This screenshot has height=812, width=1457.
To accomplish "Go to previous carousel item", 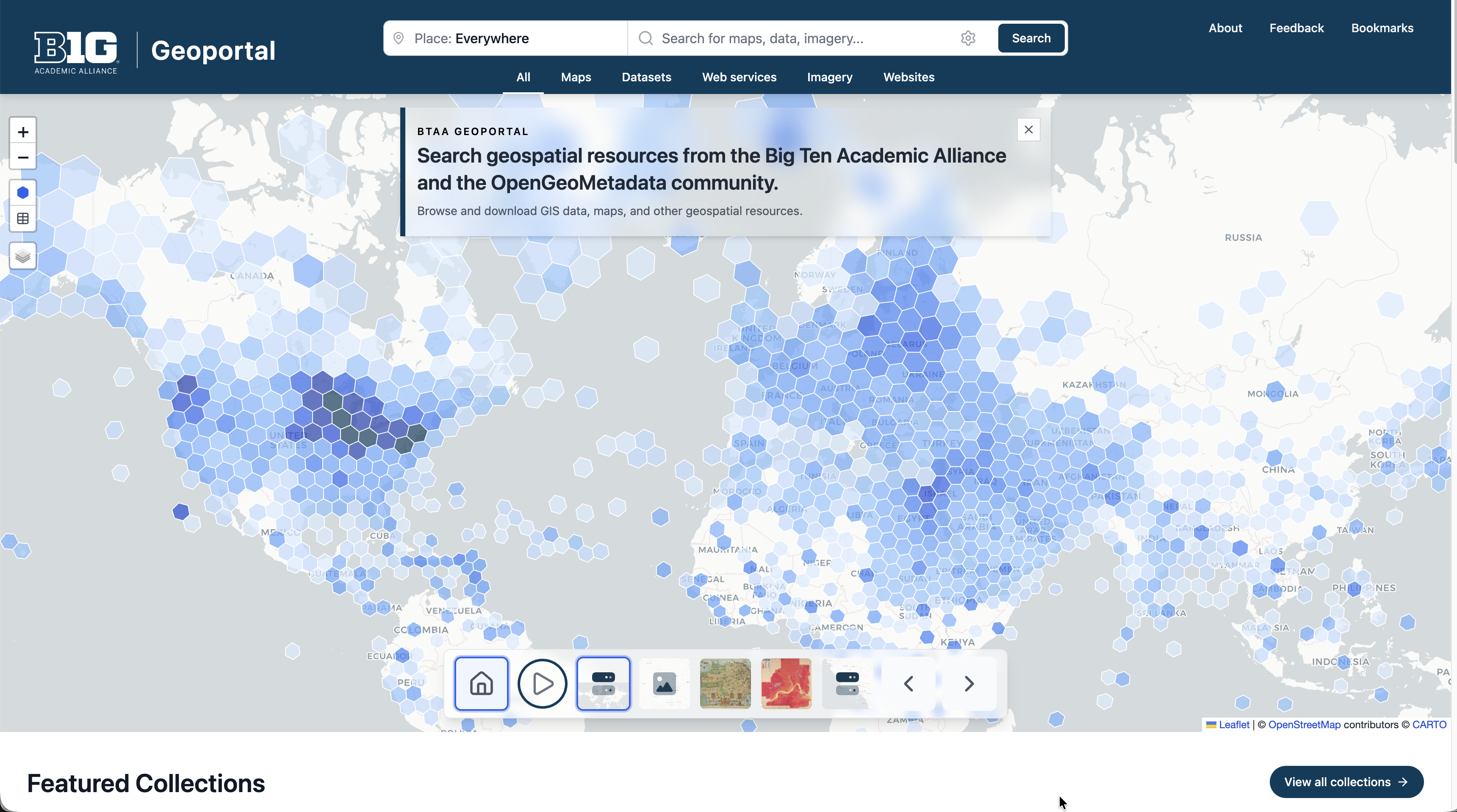I will click(908, 684).
